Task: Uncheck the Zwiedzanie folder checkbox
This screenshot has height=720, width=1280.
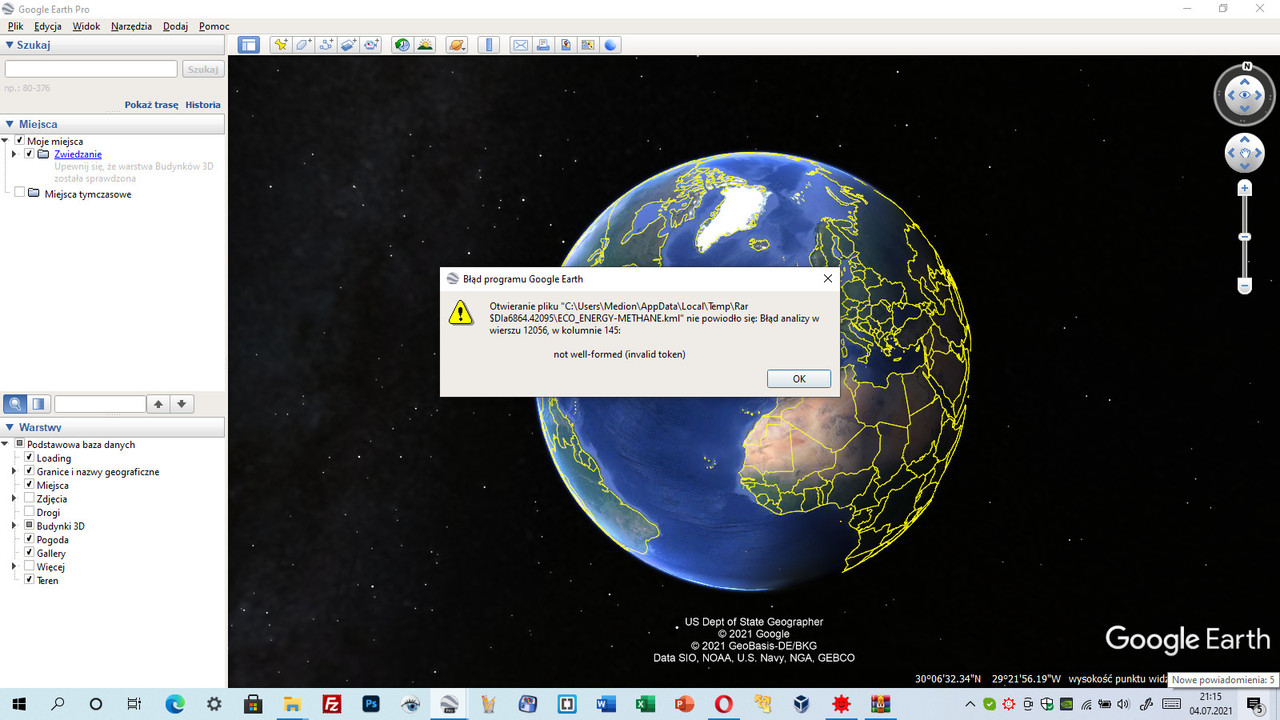Action: pos(29,154)
